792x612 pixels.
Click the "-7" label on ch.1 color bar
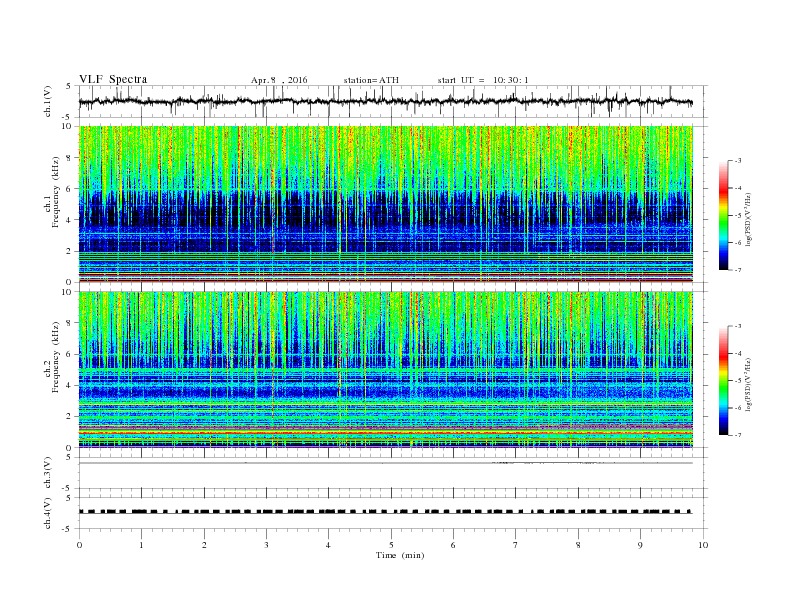coord(738,270)
